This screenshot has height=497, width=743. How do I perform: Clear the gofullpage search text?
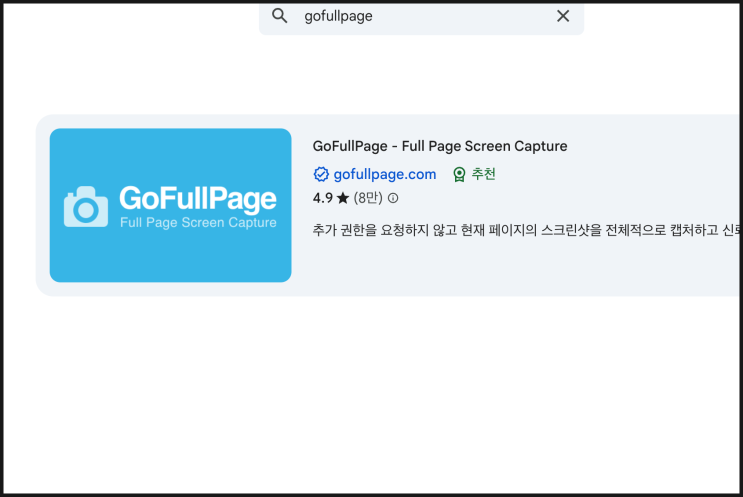point(562,16)
